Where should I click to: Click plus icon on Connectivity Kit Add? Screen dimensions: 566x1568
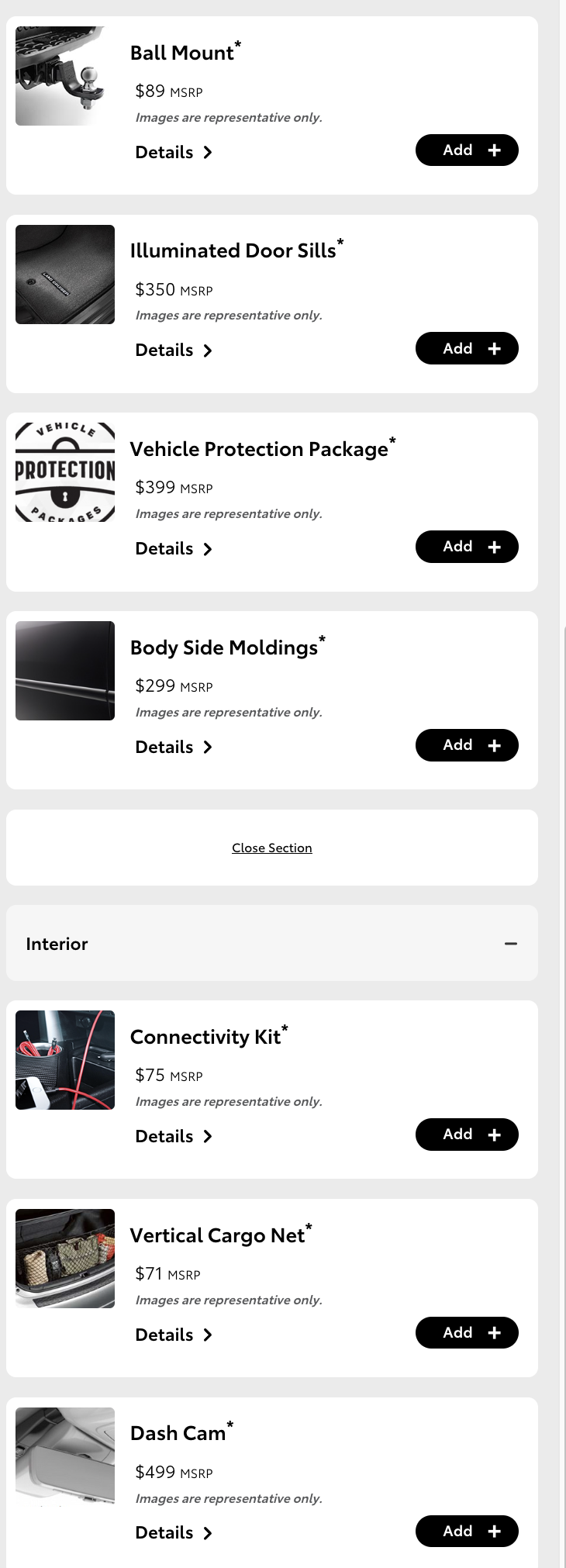point(494,1135)
